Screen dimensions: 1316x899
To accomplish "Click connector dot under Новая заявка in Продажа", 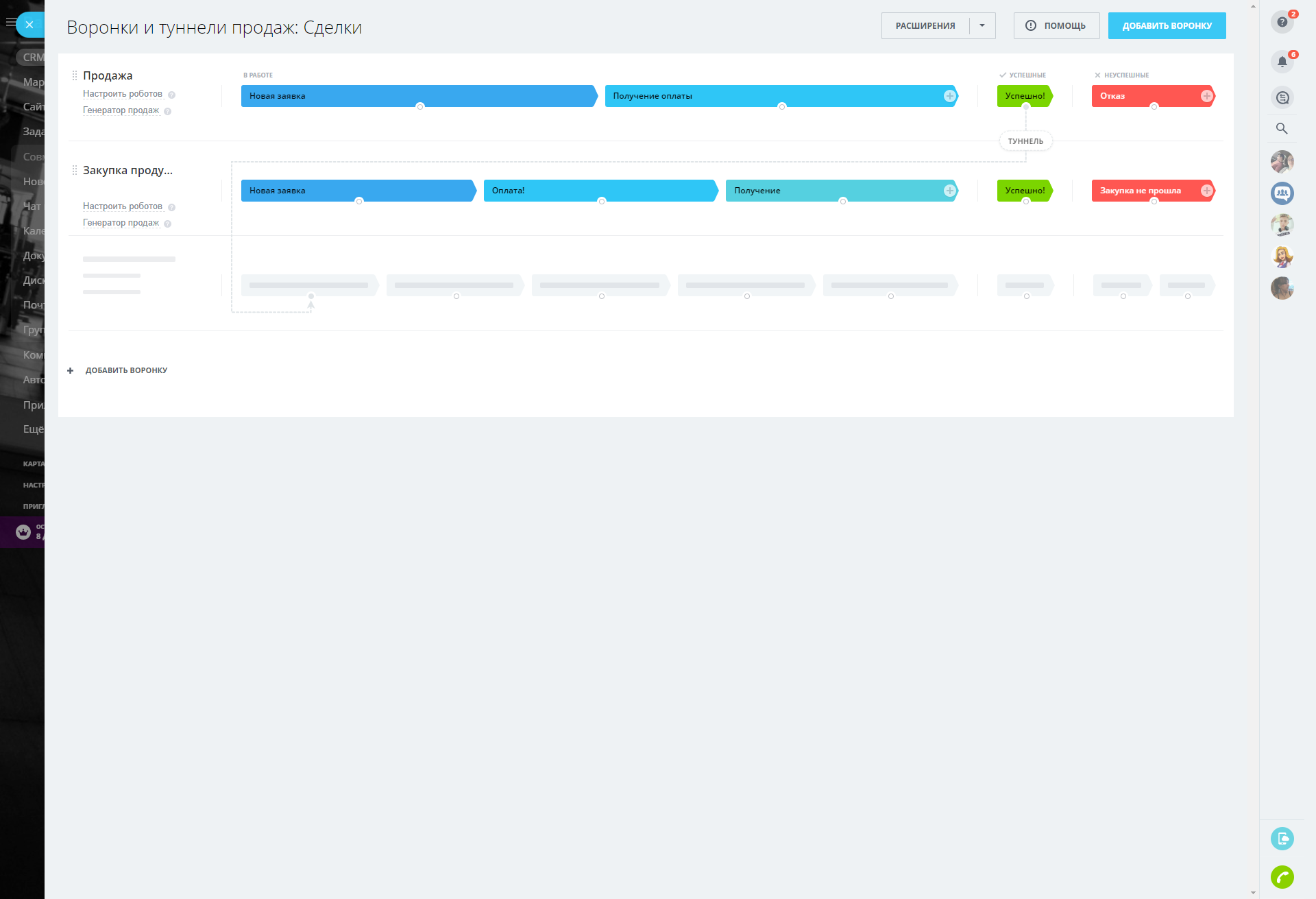I will [420, 106].
